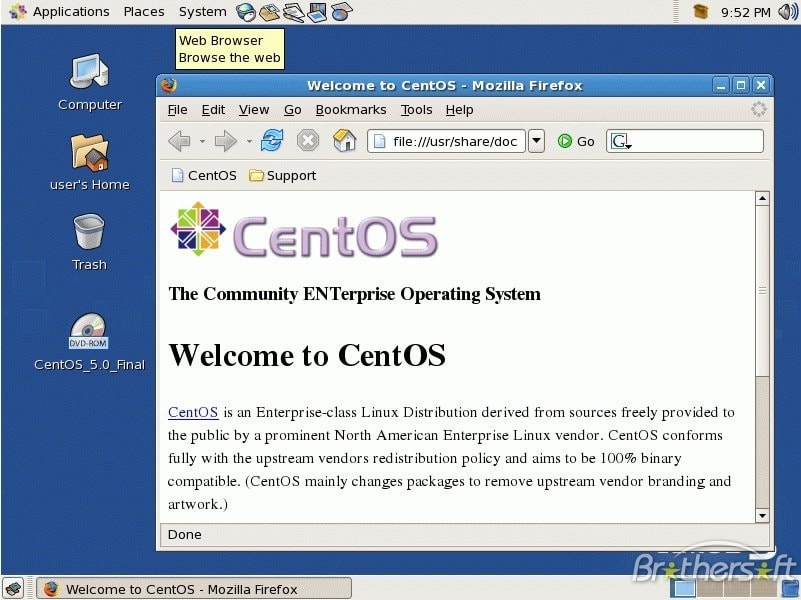Viewport: 801px width, 600px height.
Task: Open the Support bookmarks folder
Action: pyautogui.click(x=282, y=175)
